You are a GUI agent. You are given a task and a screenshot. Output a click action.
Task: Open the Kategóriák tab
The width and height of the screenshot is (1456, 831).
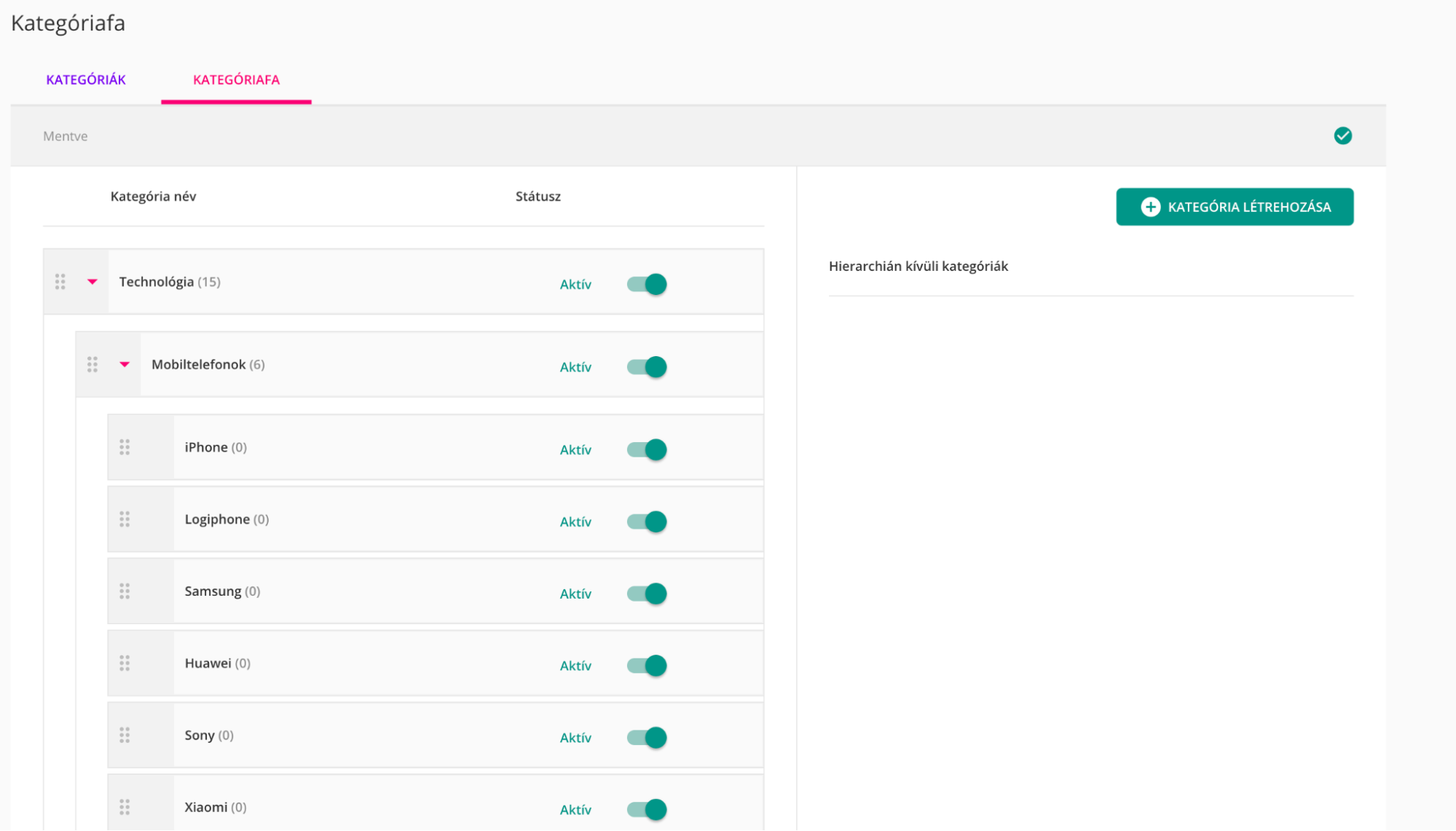[86, 79]
